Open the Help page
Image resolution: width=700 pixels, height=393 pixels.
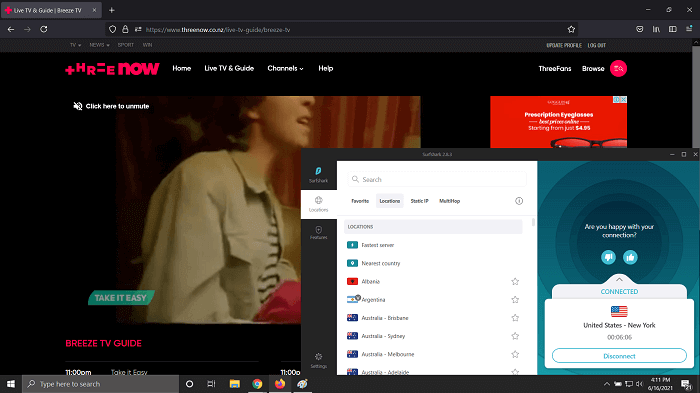[325, 68]
